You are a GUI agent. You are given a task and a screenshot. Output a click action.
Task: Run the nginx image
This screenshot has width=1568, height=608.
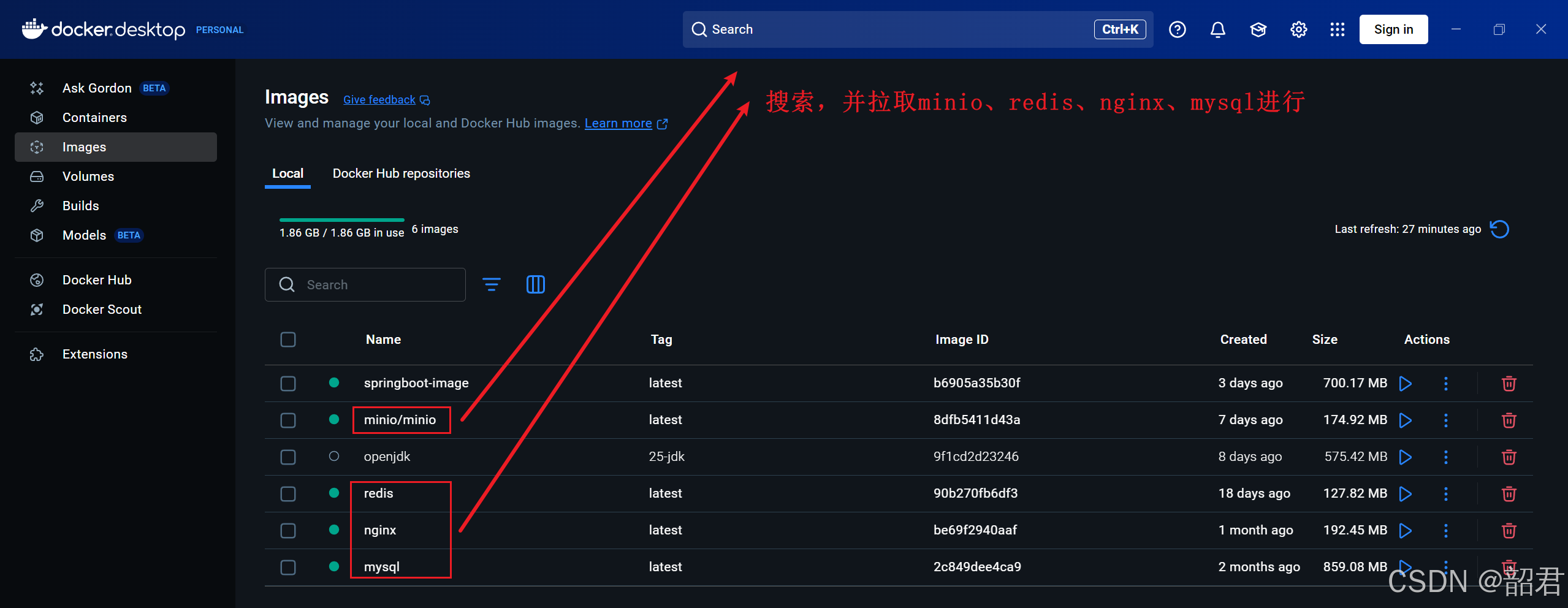(x=1406, y=531)
